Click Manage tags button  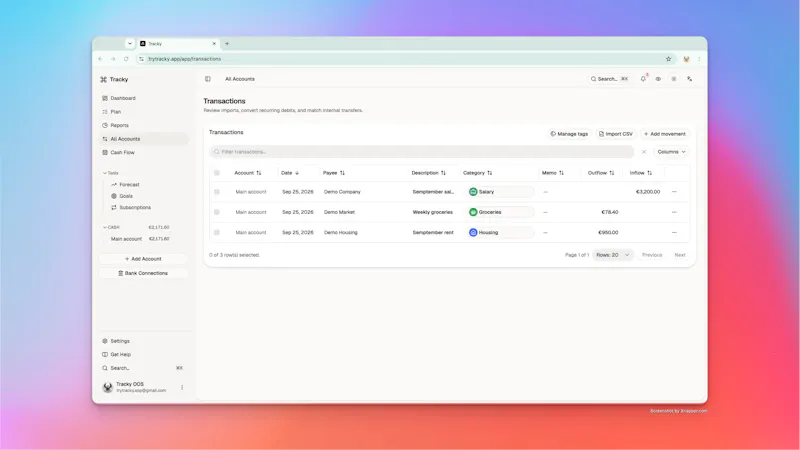pyautogui.click(x=569, y=134)
